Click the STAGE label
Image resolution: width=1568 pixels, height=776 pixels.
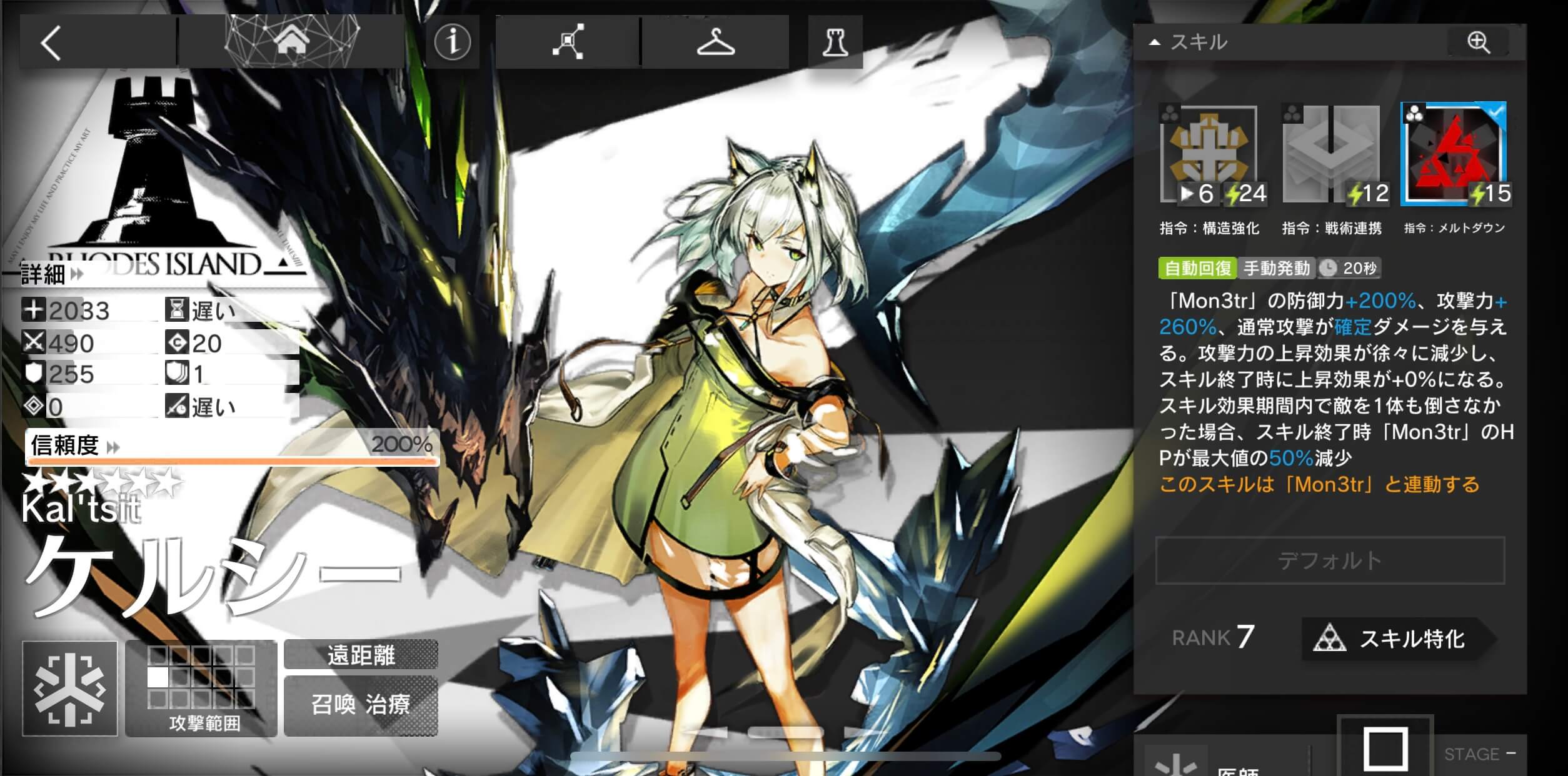(x=1471, y=754)
